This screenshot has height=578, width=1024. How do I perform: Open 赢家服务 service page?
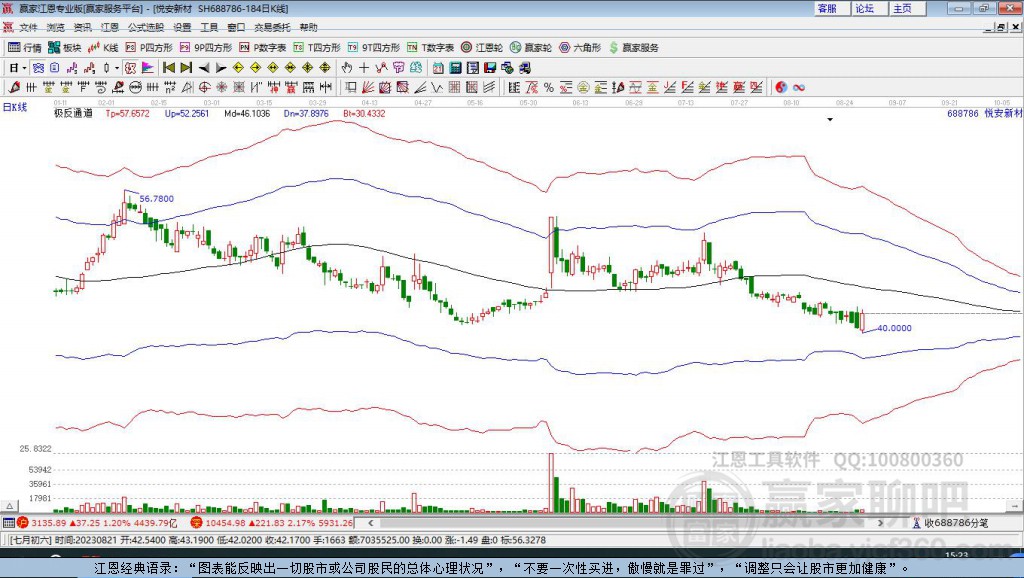point(634,48)
